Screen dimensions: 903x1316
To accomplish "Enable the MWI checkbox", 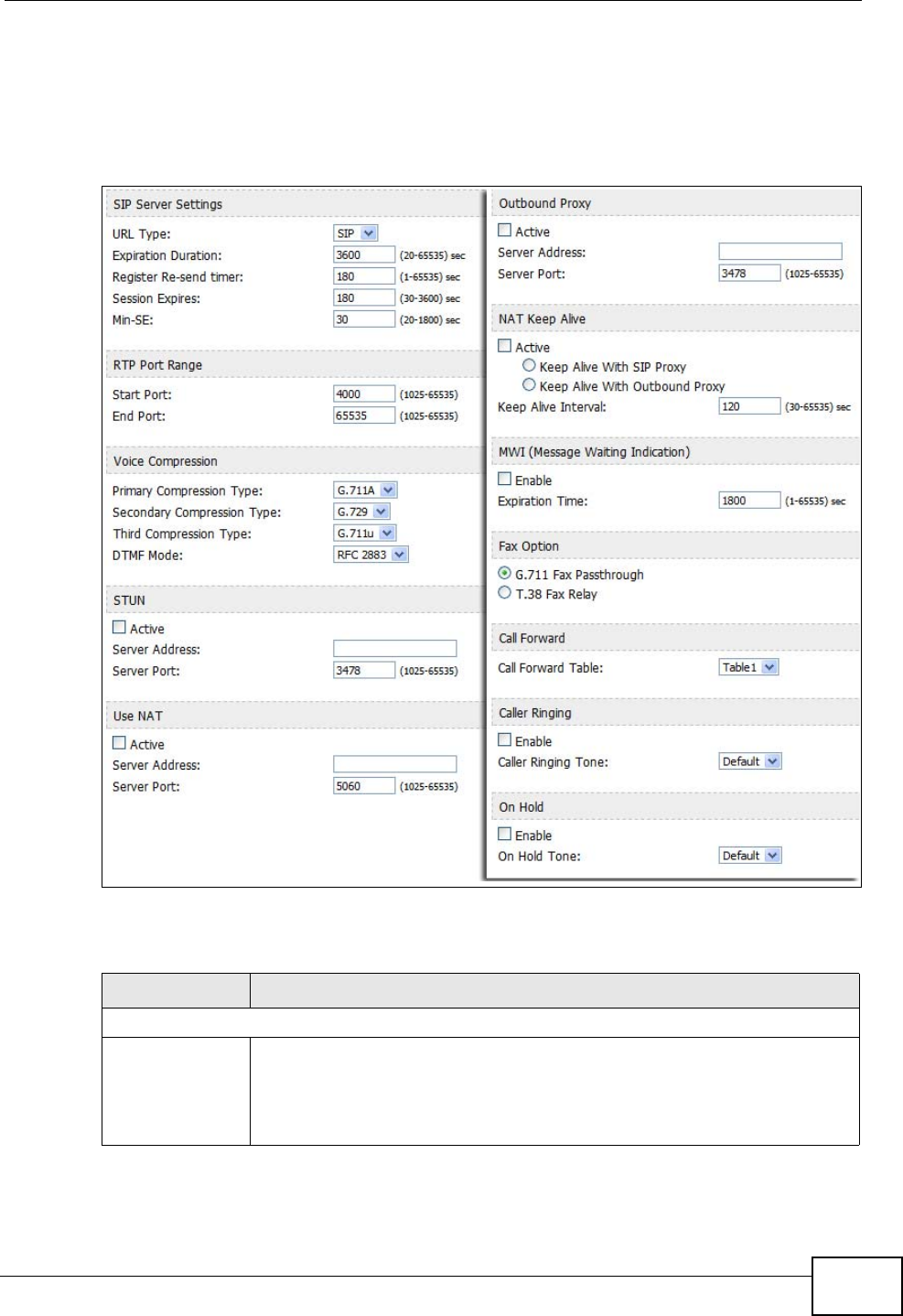I will click(x=504, y=479).
